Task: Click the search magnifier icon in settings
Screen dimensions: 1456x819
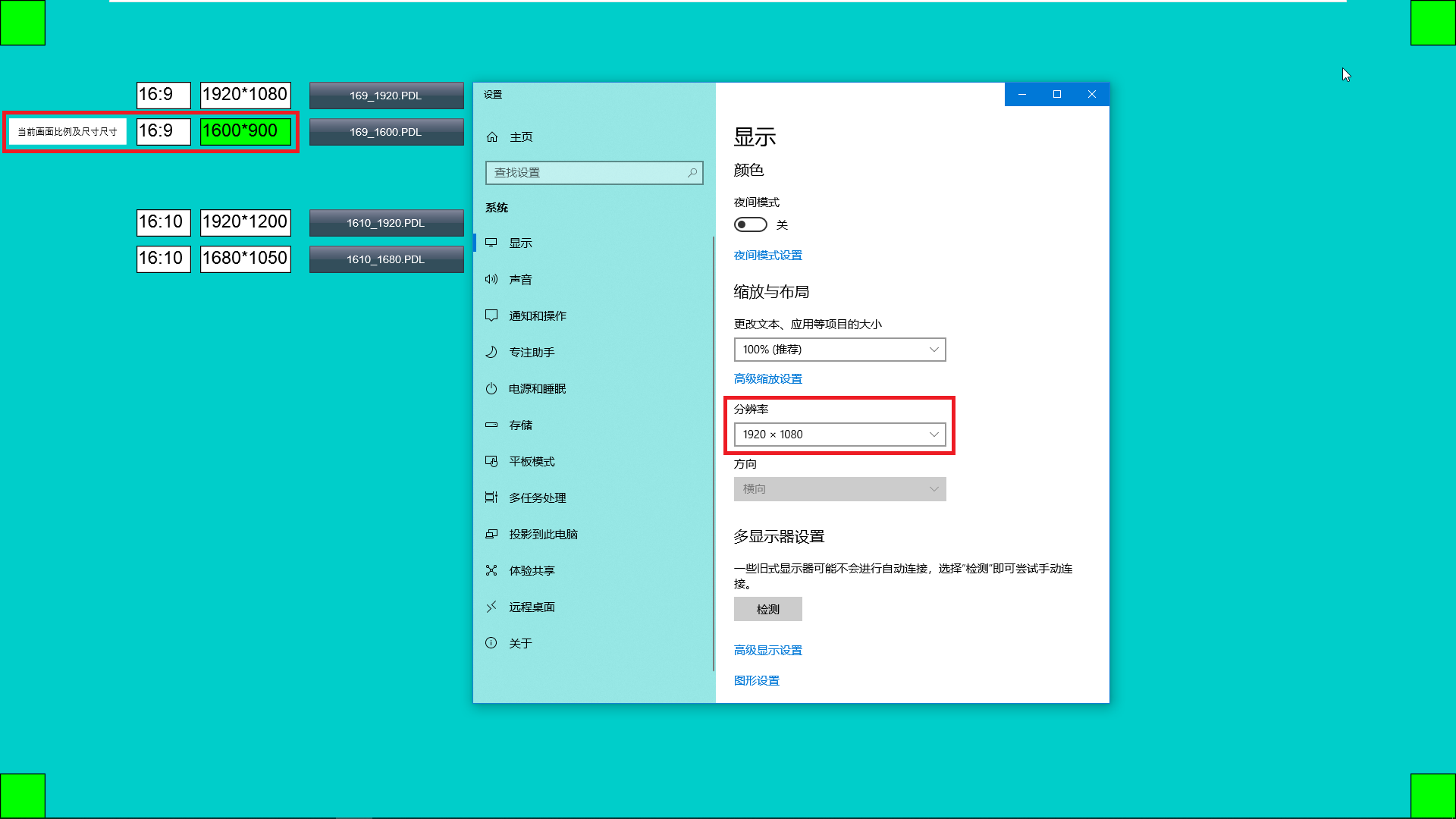Action: (692, 173)
